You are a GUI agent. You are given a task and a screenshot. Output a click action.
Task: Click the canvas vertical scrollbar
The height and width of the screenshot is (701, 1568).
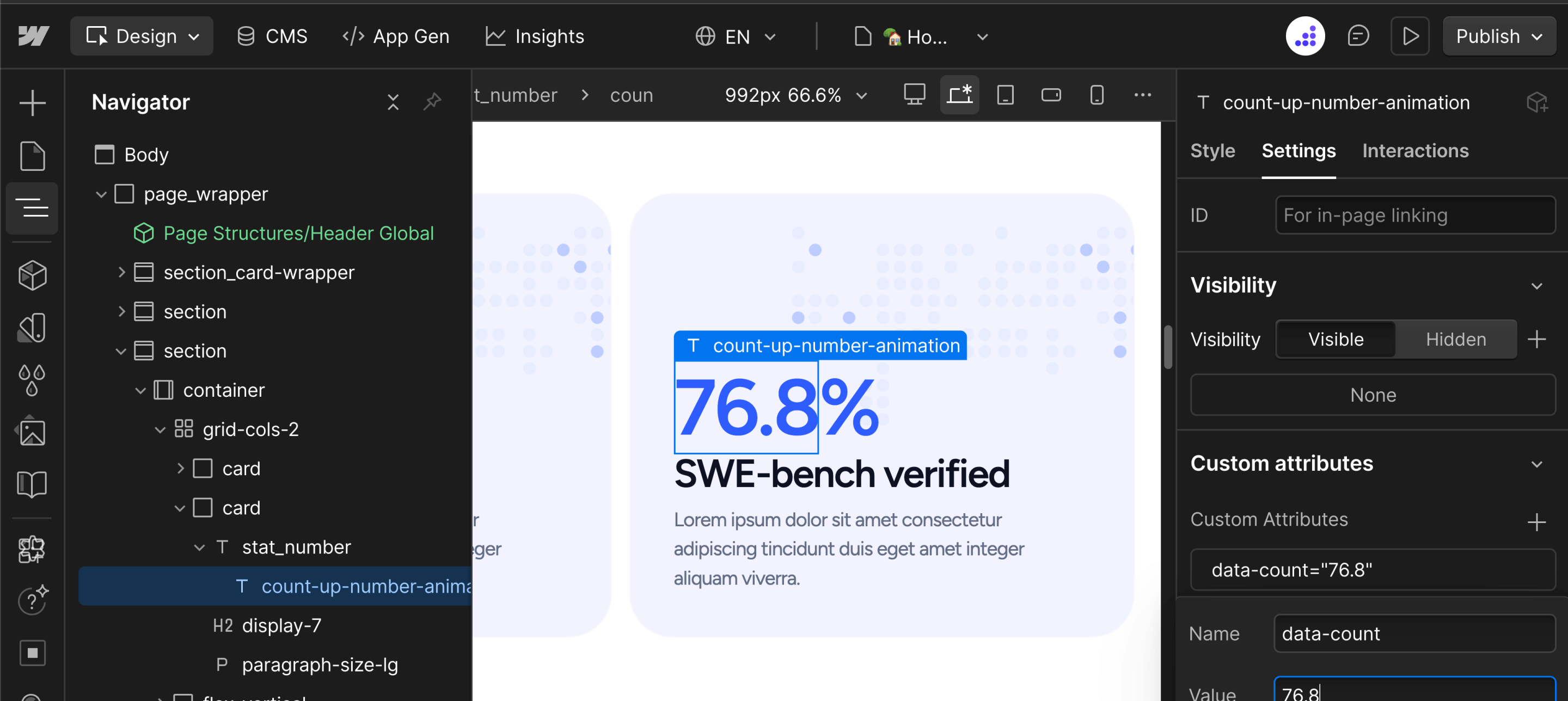pos(1167,347)
